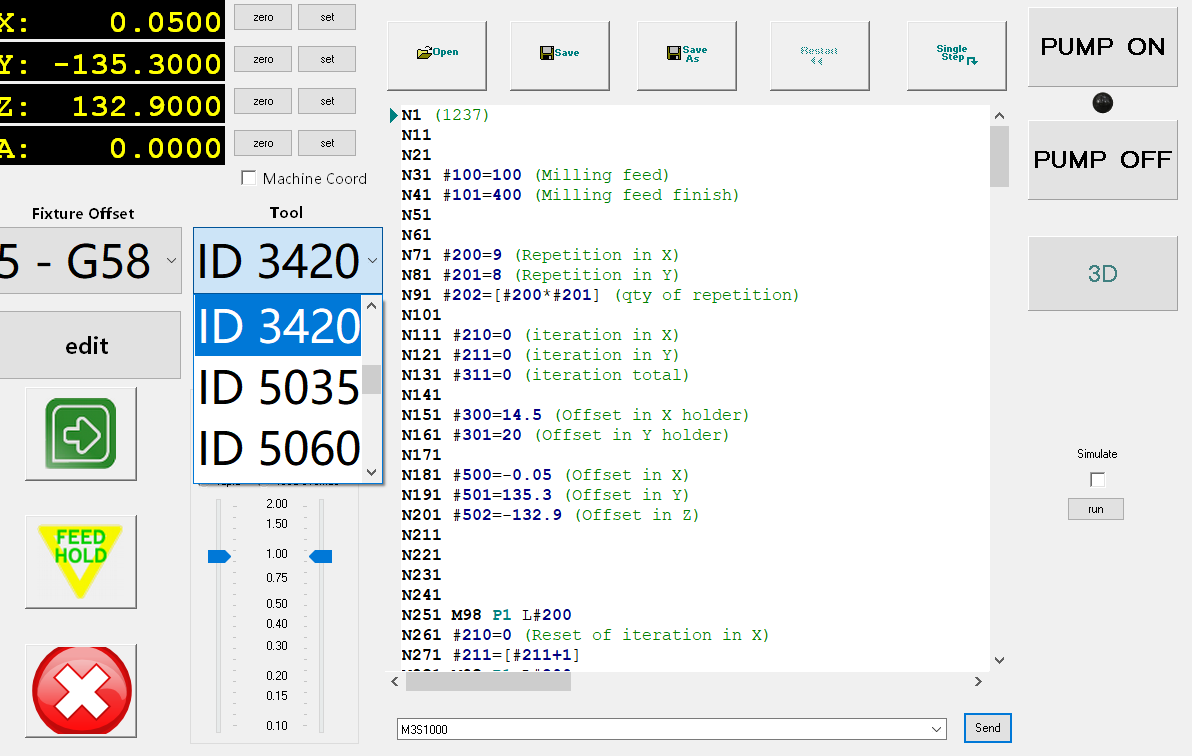Open the M3S1000 command history dropdown
Viewport: 1192px width, 756px height.
tap(936, 730)
